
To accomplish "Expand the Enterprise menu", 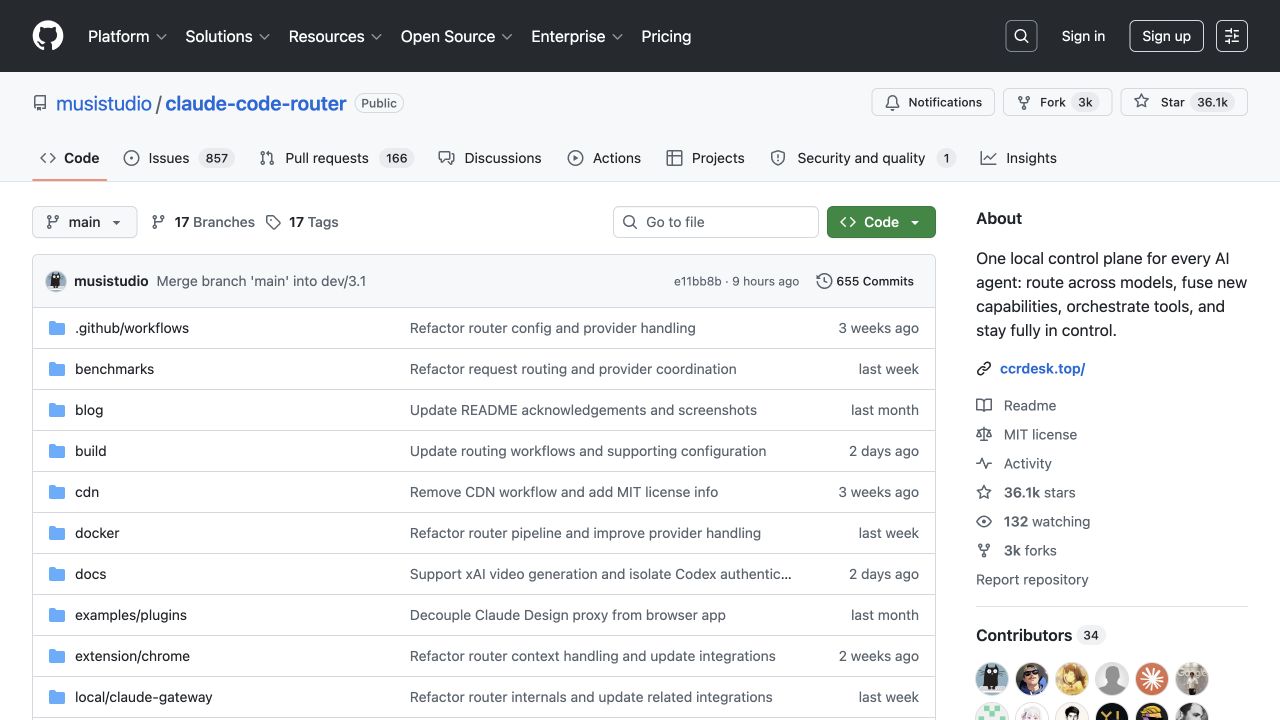I will 577,36.
